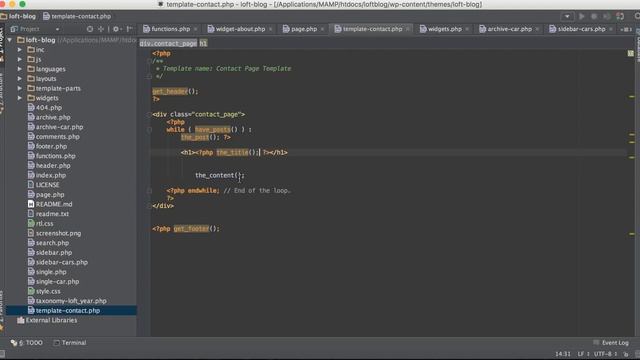Expand the template-parts folder
640x360 pixels.
point(20,88)
